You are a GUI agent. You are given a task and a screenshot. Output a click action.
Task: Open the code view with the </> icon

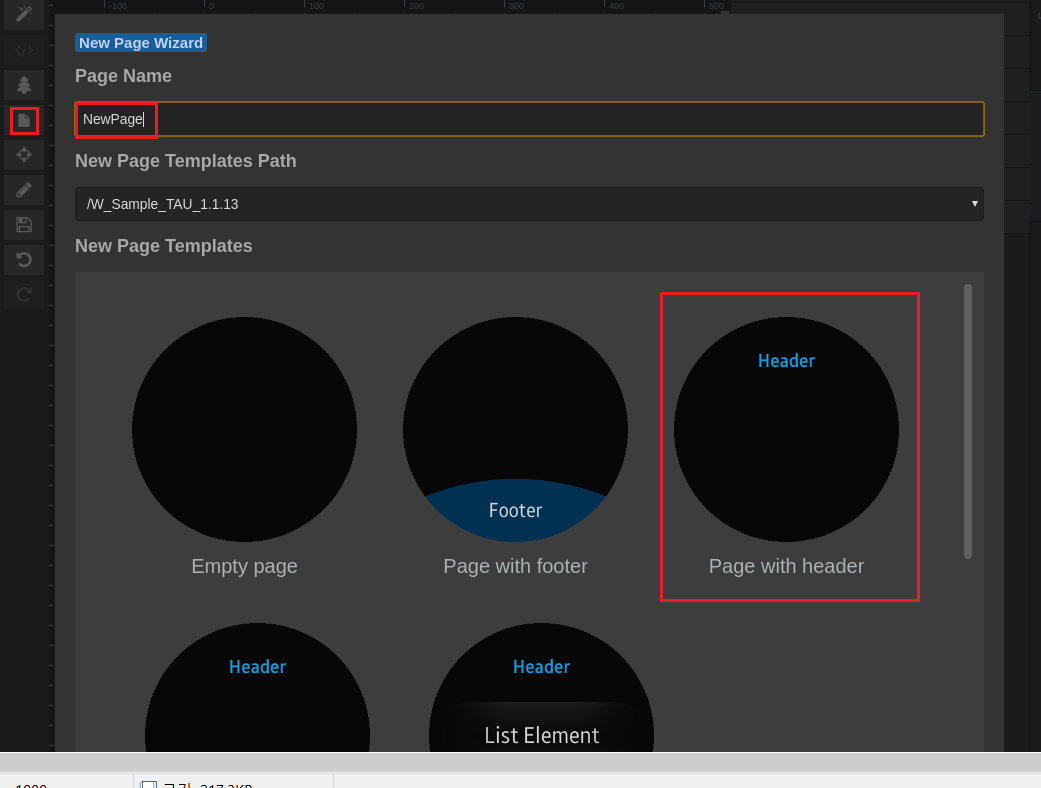coord(23,50)
